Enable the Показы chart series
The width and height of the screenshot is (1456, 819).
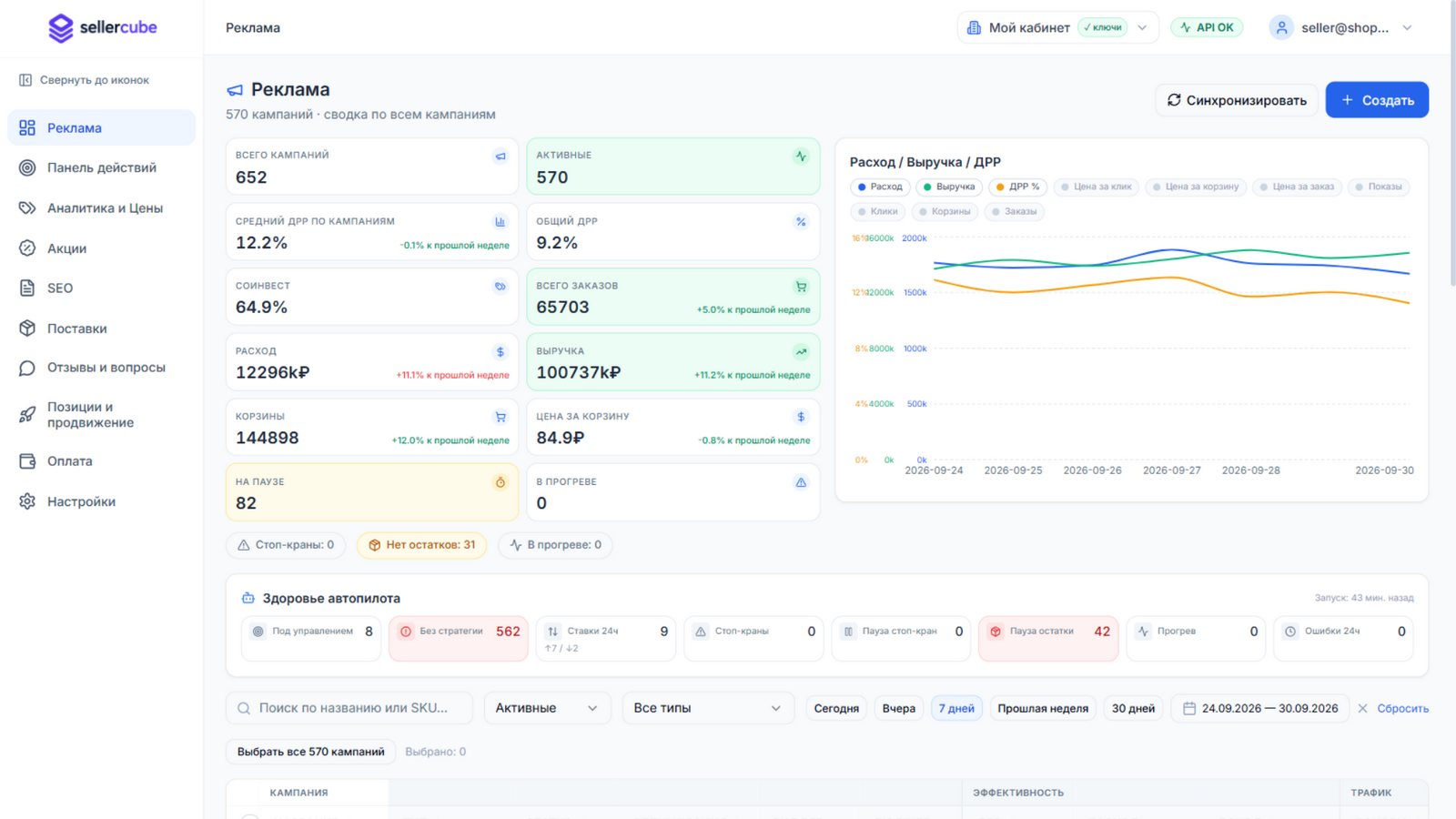(x=1379, y=187)
